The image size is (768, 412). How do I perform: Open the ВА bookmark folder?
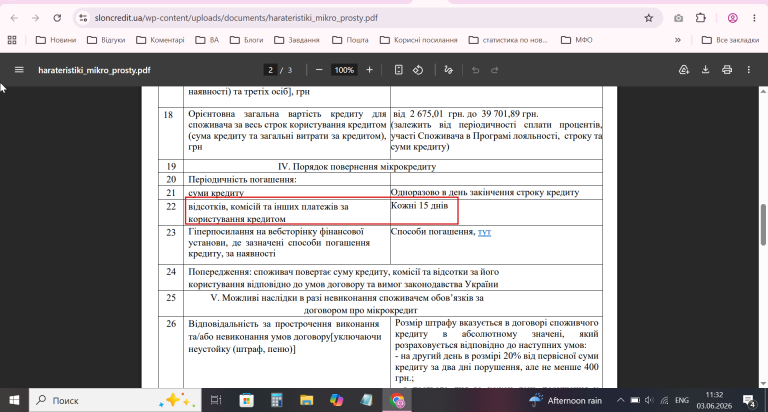(207, 40)
